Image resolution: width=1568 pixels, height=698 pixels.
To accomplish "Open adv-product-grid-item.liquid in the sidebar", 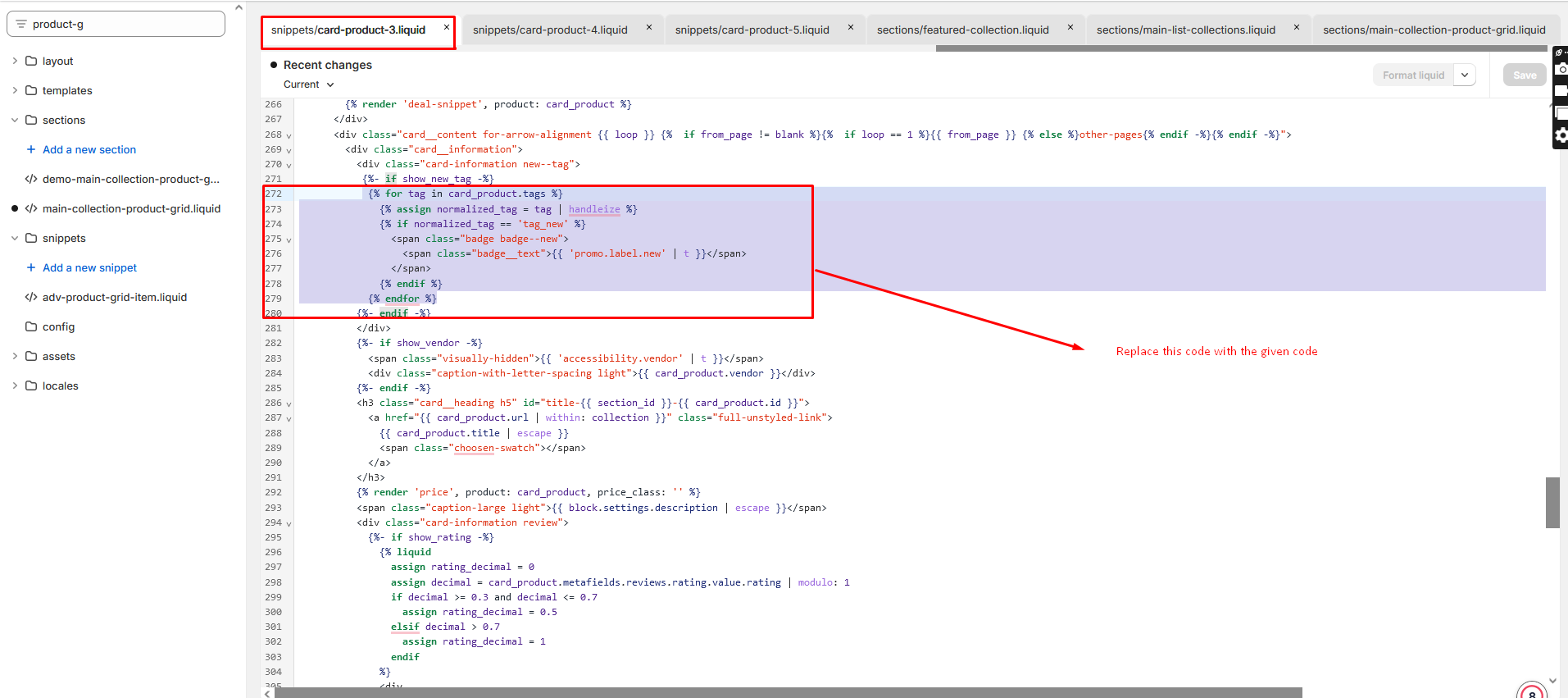I will [x=115, y=297].
